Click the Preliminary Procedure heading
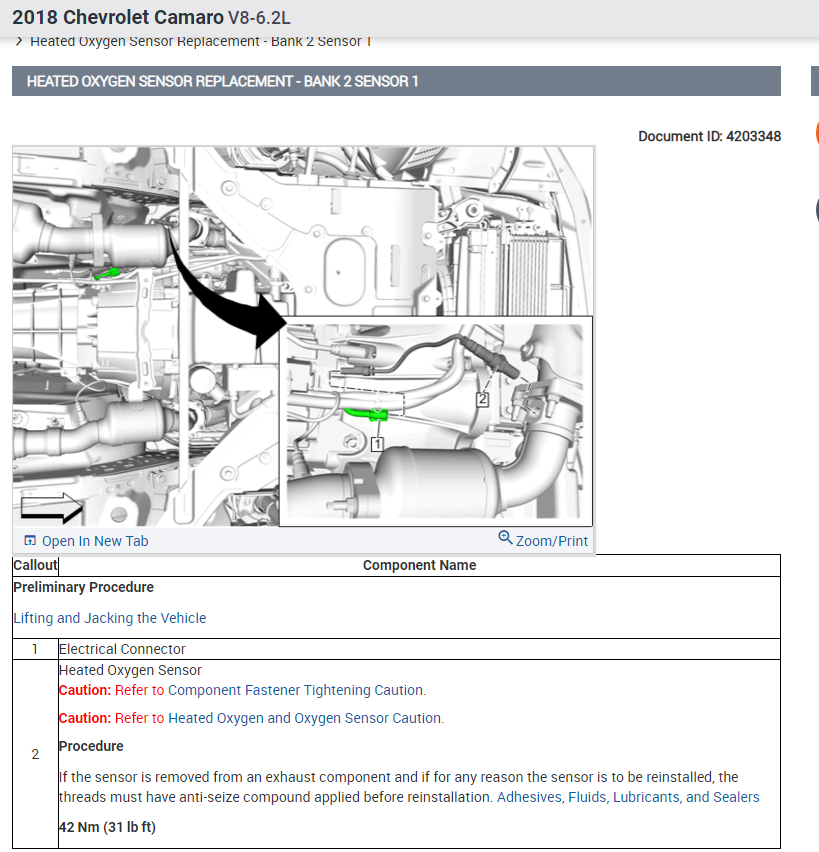Viewport: 819px width, 852px height. [83, 587]
